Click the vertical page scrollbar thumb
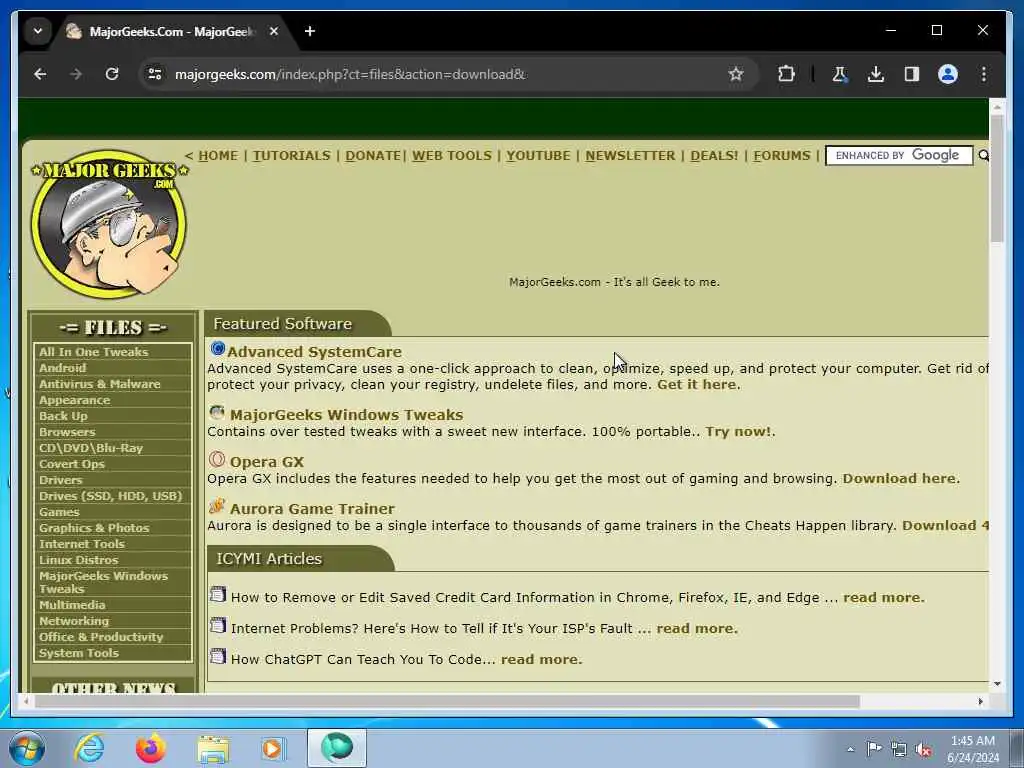This screenshot has width=1024, height=768. point(997,178)
